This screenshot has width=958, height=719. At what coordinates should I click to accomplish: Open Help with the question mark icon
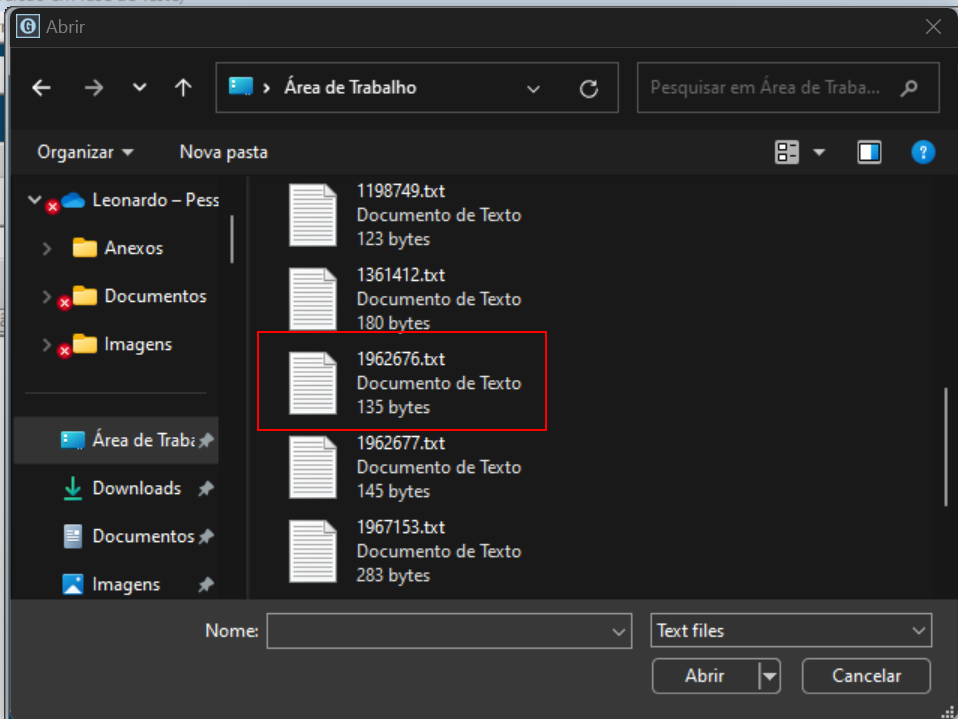click(x=923, y=152)
